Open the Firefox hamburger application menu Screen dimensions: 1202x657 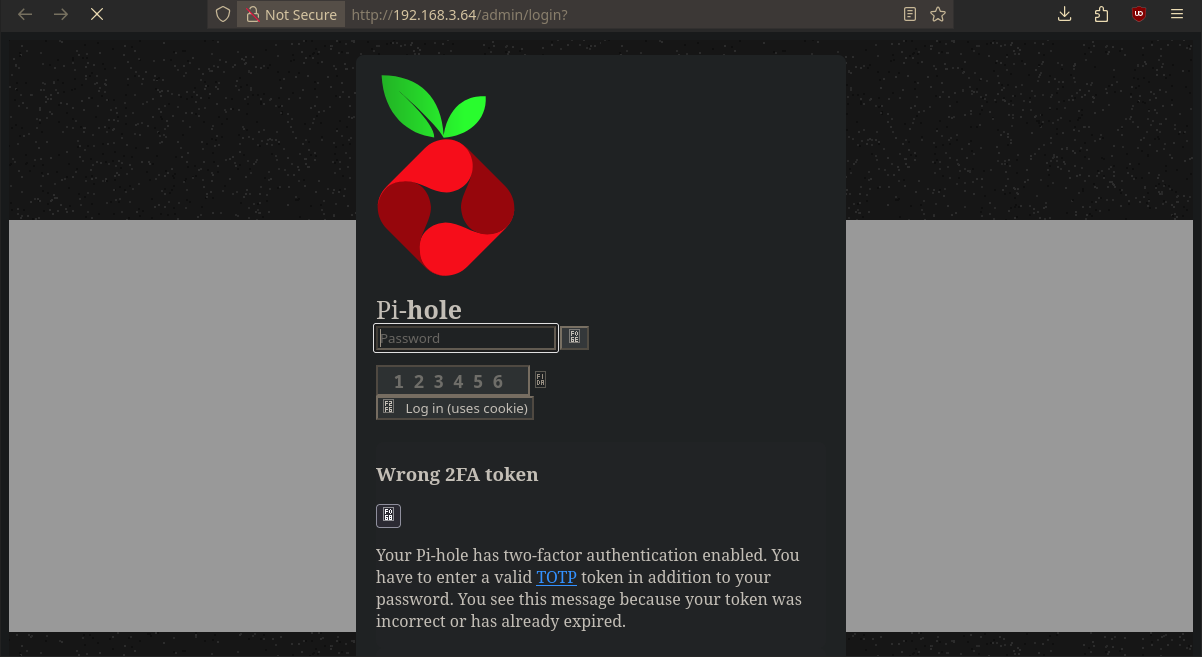coord(1176,14)
